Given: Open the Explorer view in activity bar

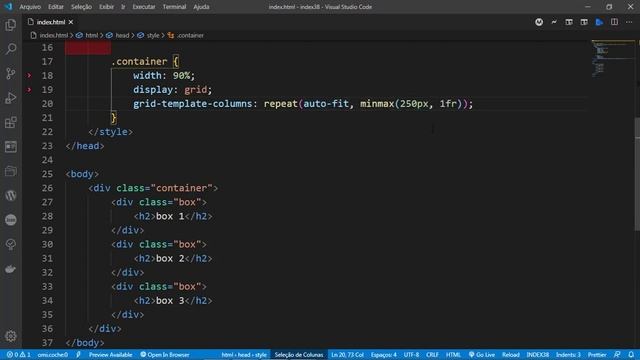Looking at the screenshot, I should point(11,25).
